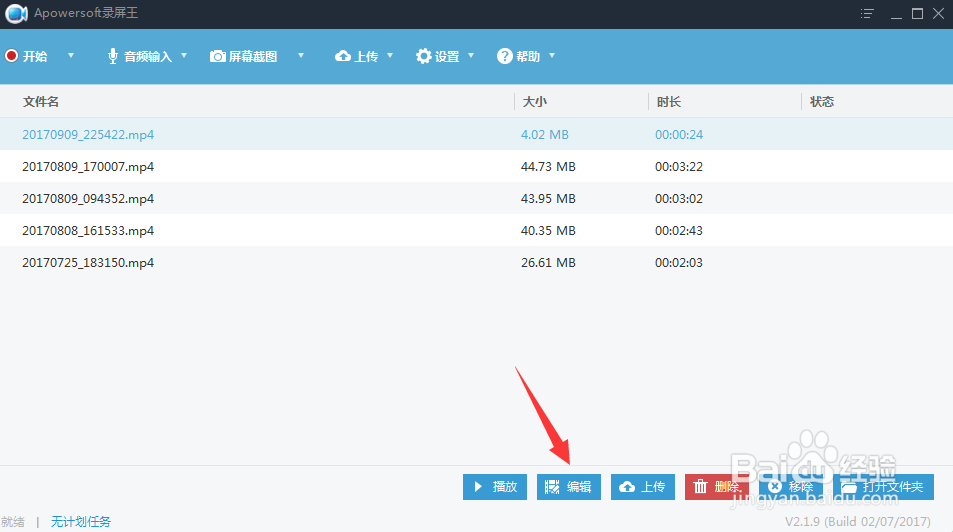This screenshot has width=953, height=532.
Task: Click the trash can icon on 删除 button
Action: click(700, 486)
